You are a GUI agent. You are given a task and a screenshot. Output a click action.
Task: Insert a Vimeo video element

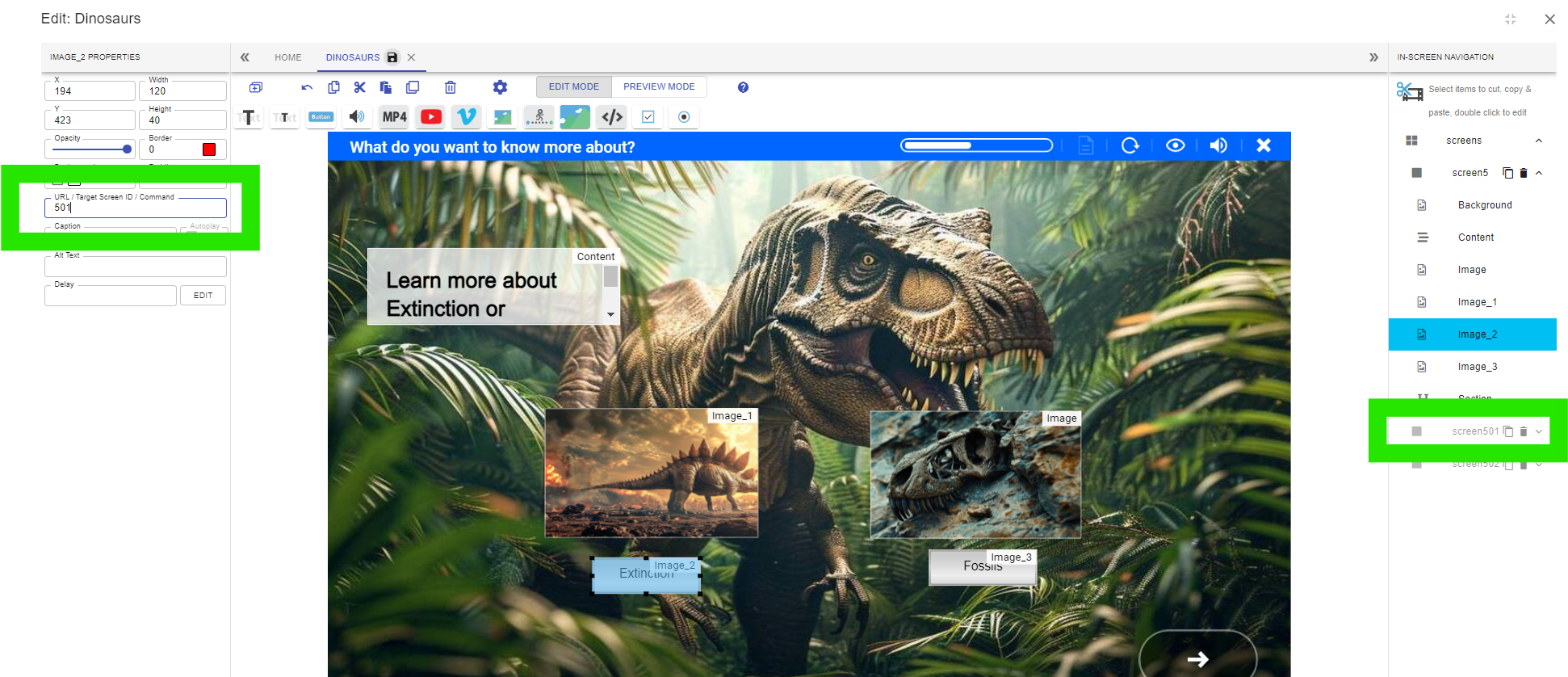tap(466, 117)
